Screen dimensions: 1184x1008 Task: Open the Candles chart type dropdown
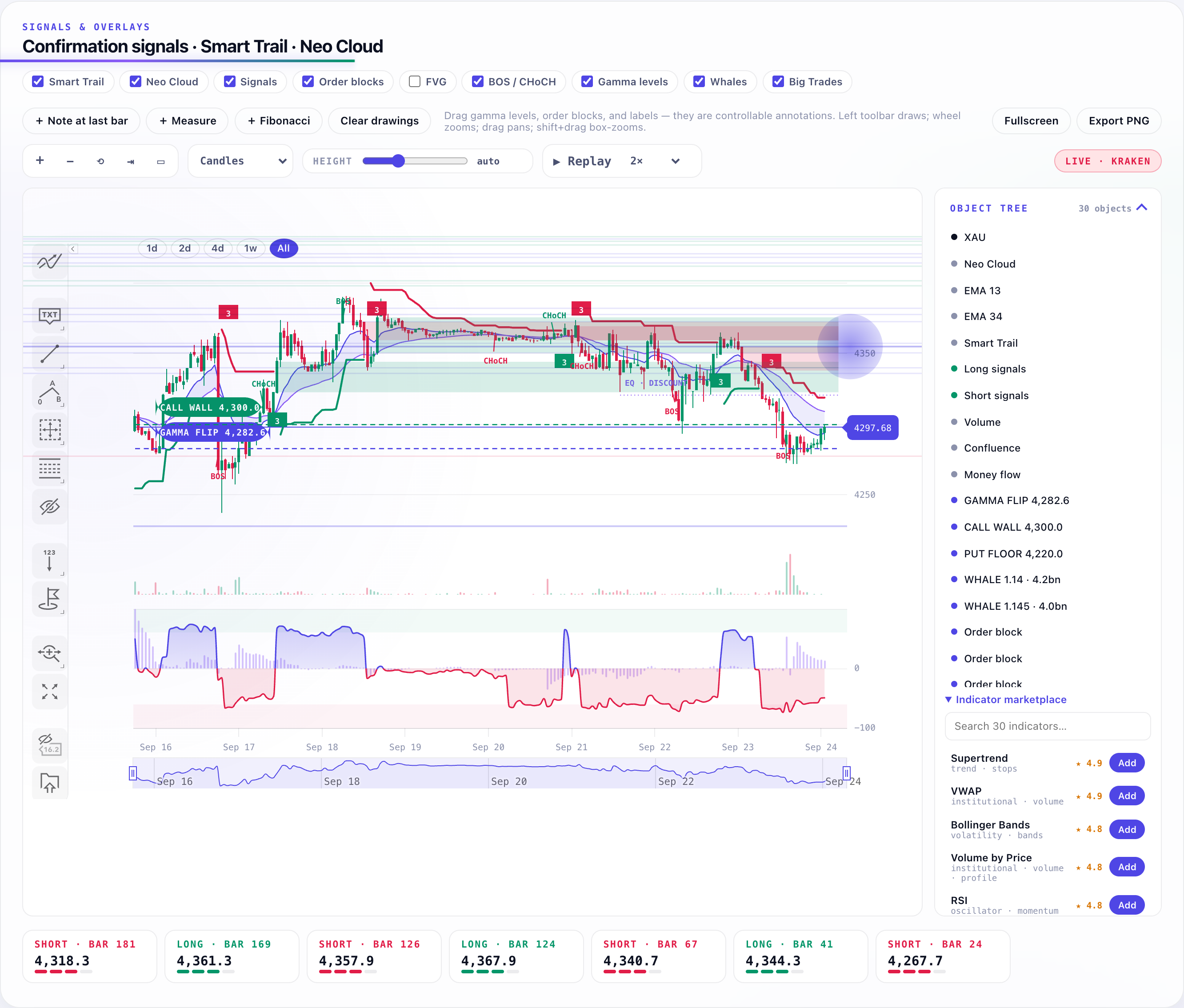pyautogui.click(x=240, y=161)
